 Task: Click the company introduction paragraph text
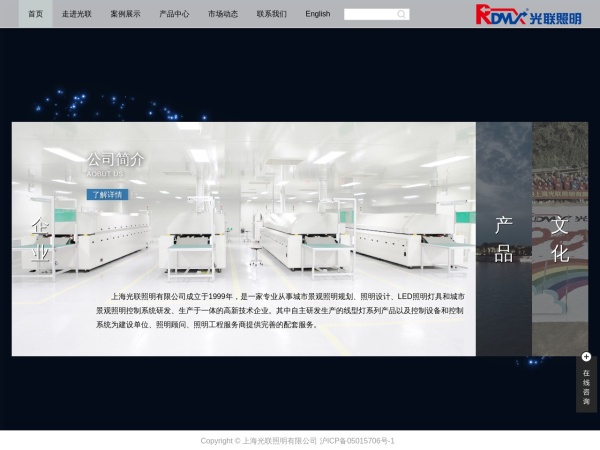pyautogui.click(x=280, y=310)
